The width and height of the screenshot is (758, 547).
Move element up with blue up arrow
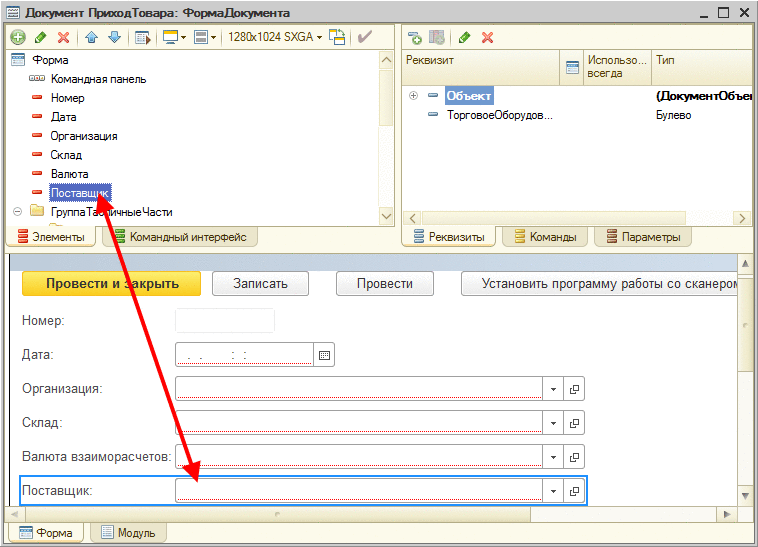pyautogui.click(x=91, y=37)
